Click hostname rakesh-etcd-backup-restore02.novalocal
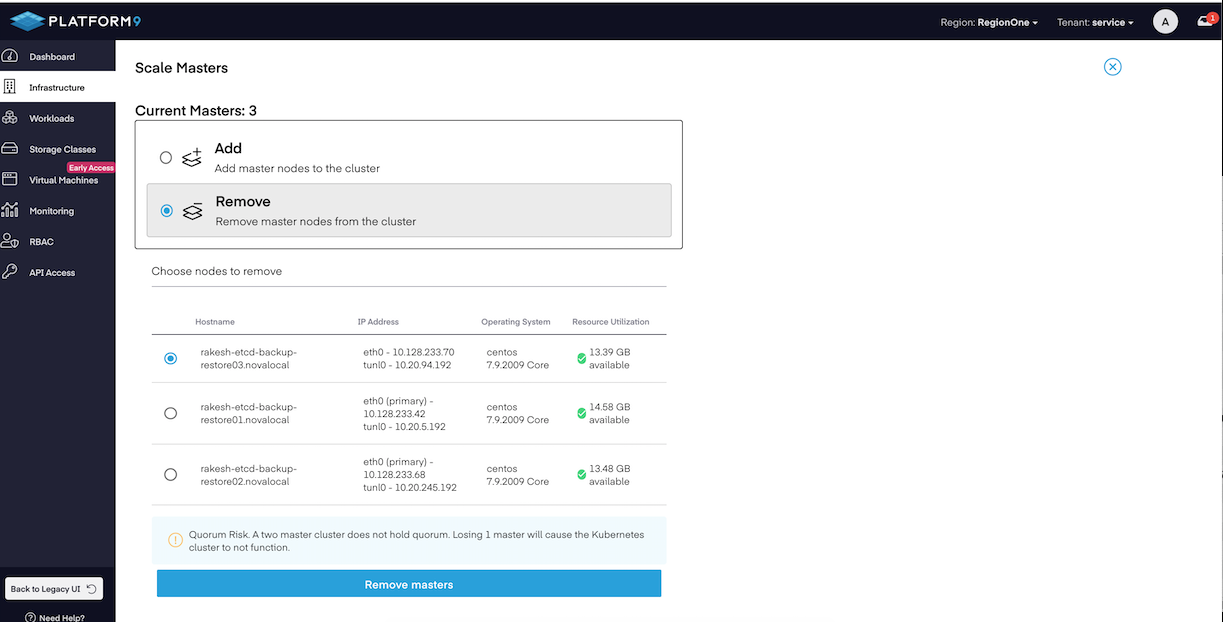1223x622 pixels. click(x=249, y=474)
